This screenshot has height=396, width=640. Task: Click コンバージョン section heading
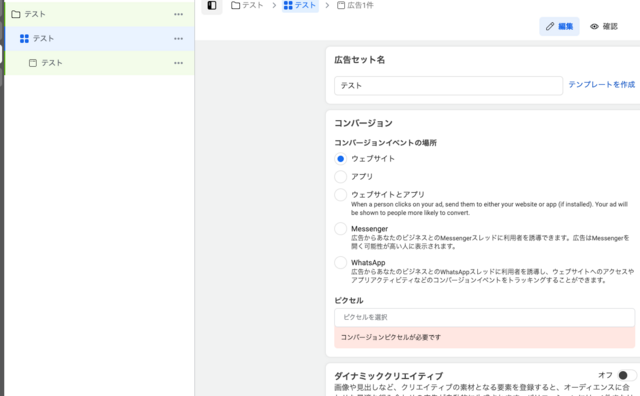pyautogui.click(x=363, y=123)
